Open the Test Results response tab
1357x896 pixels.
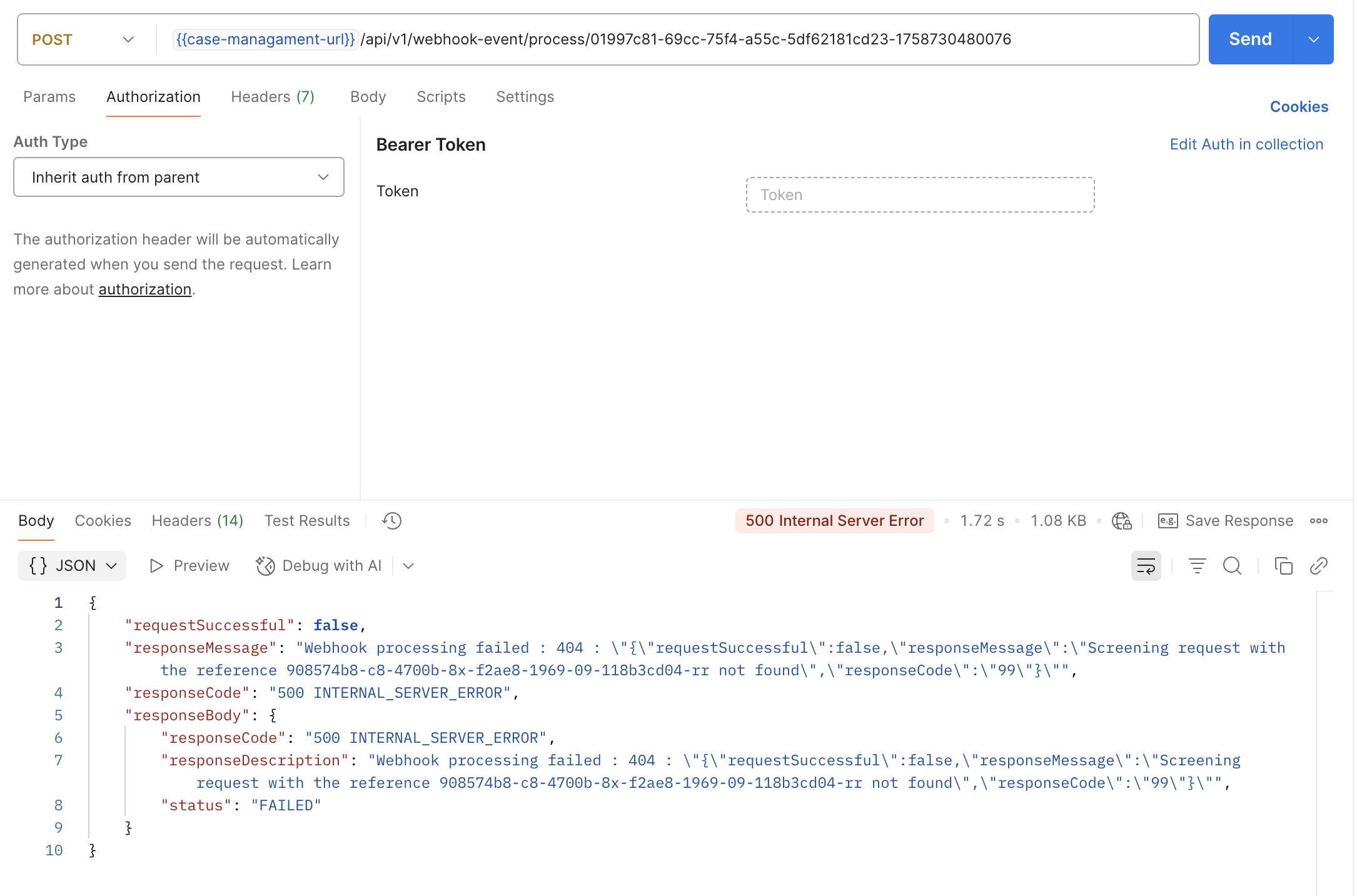[306, 521]
